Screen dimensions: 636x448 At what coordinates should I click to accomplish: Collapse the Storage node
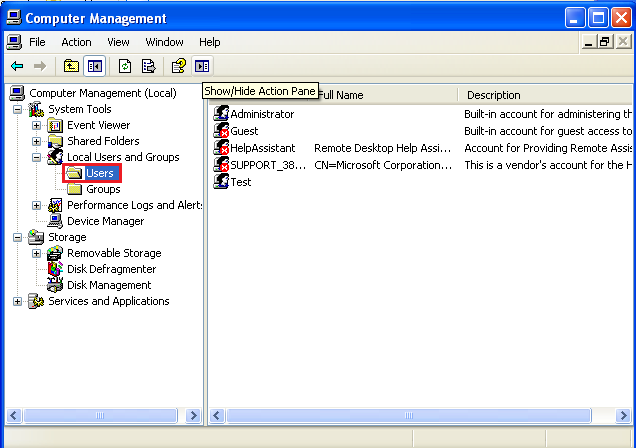point(17,238)
